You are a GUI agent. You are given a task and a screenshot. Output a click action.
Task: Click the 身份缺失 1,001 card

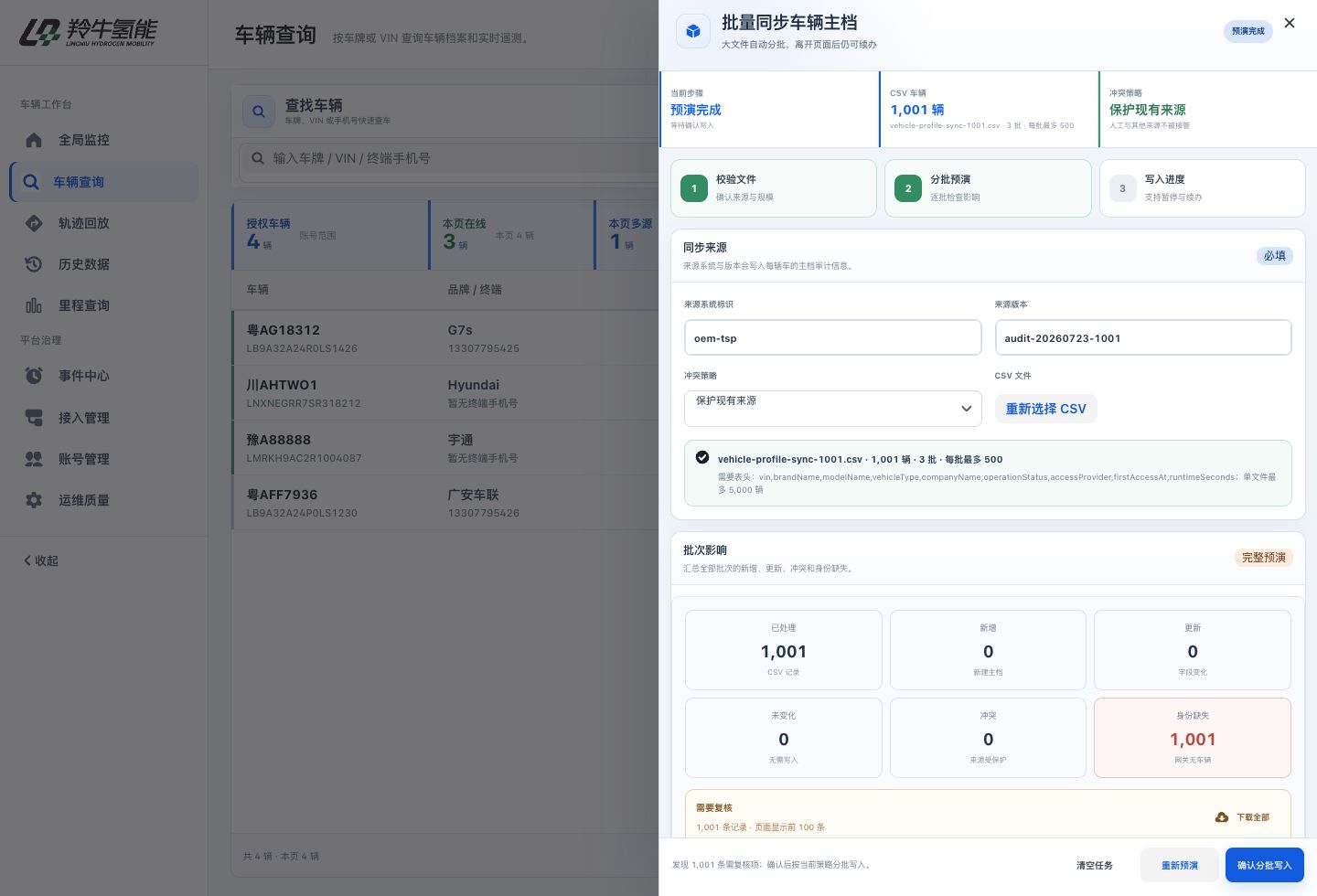point(1193,738)
